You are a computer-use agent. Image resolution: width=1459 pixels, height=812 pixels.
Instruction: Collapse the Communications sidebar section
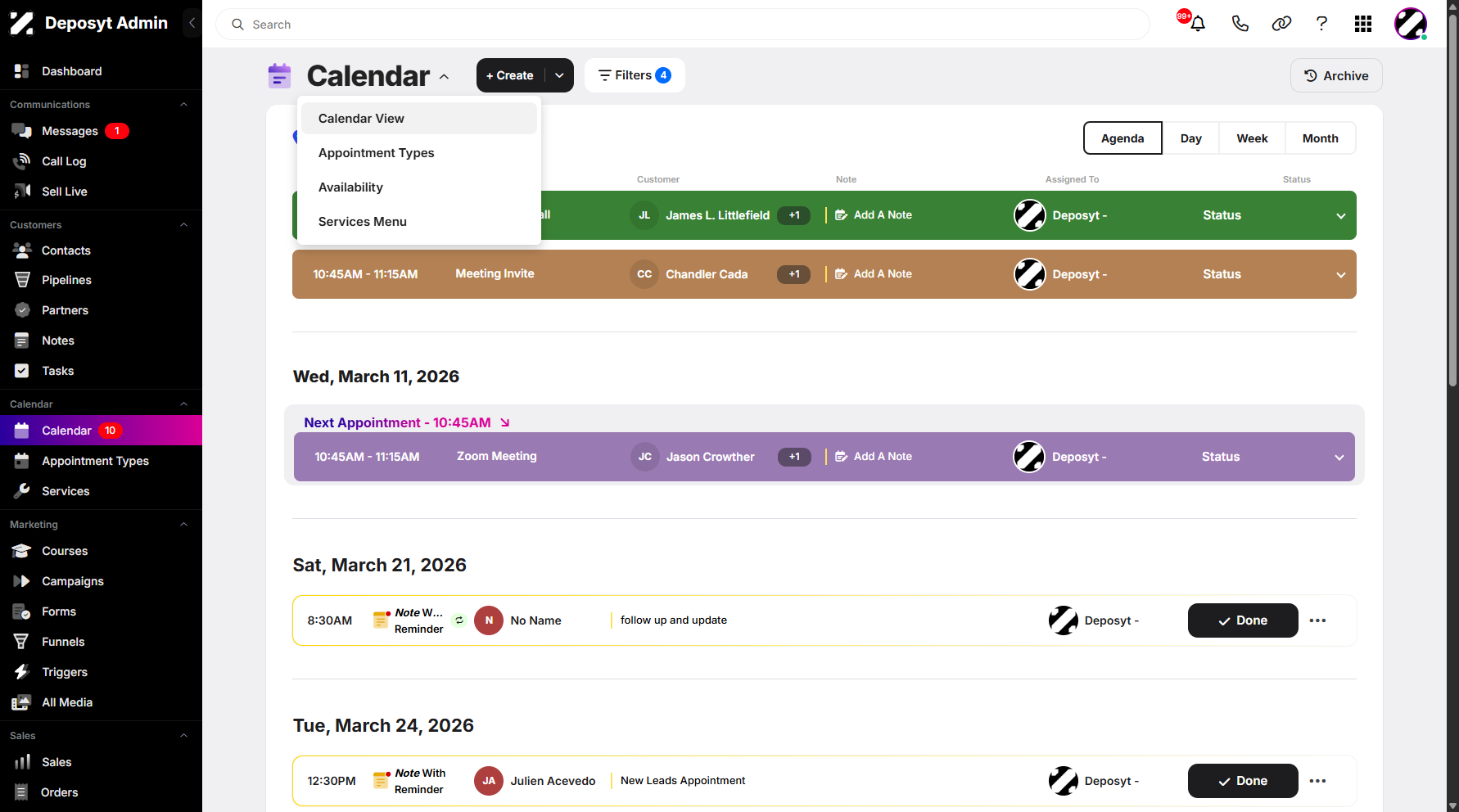[x=184, y=105]
